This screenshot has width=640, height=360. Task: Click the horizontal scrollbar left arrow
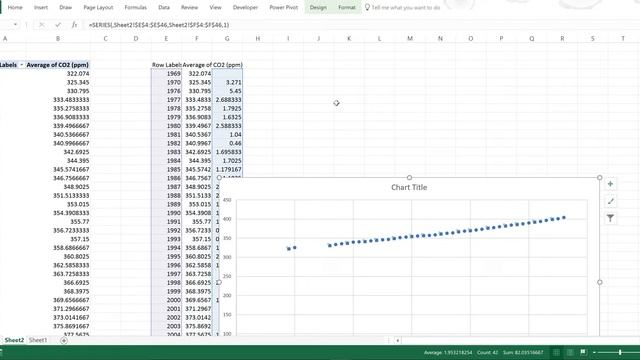click(x=398, y=340)
